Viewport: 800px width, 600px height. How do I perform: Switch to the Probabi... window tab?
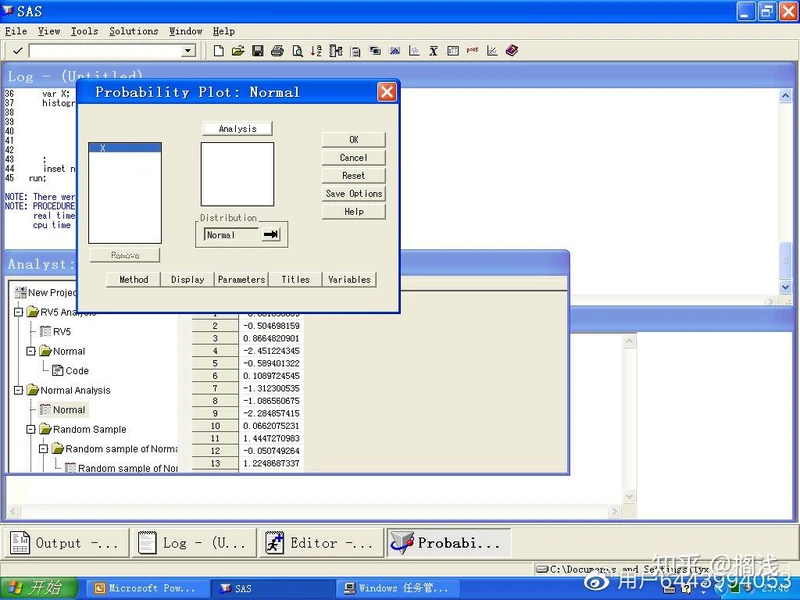[448, 543]
